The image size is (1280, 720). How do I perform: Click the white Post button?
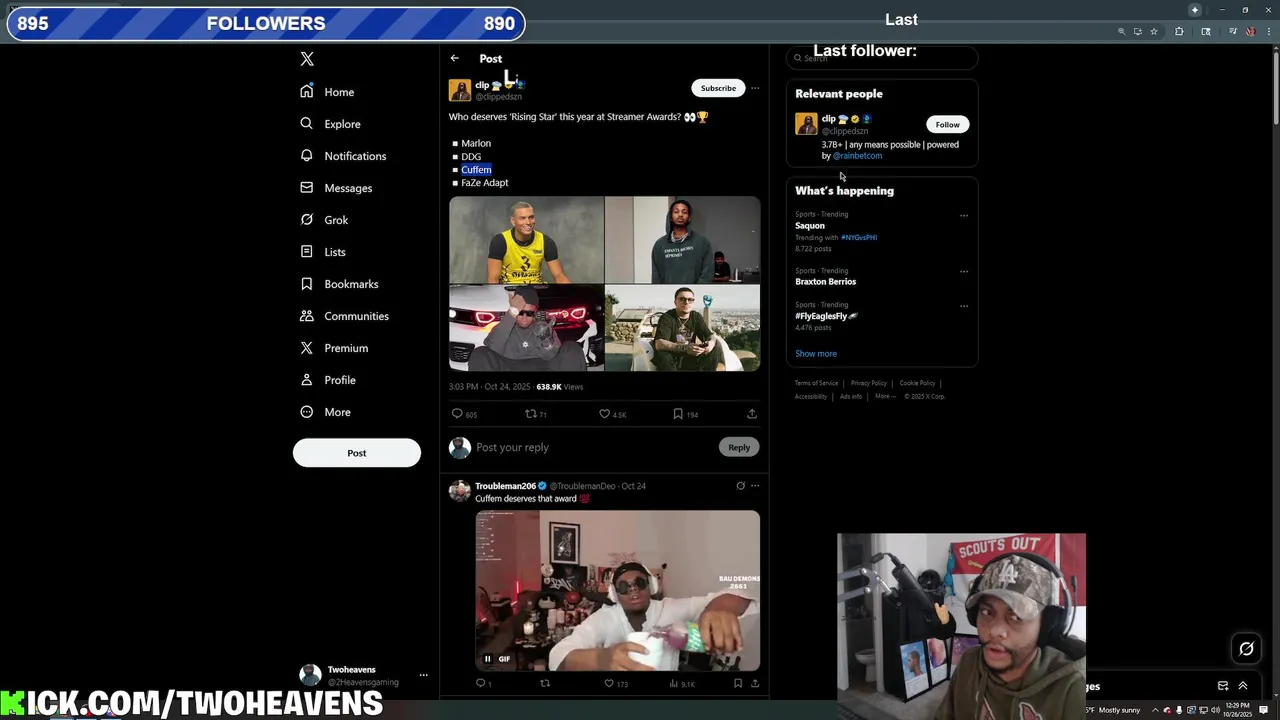pos(357,453)
